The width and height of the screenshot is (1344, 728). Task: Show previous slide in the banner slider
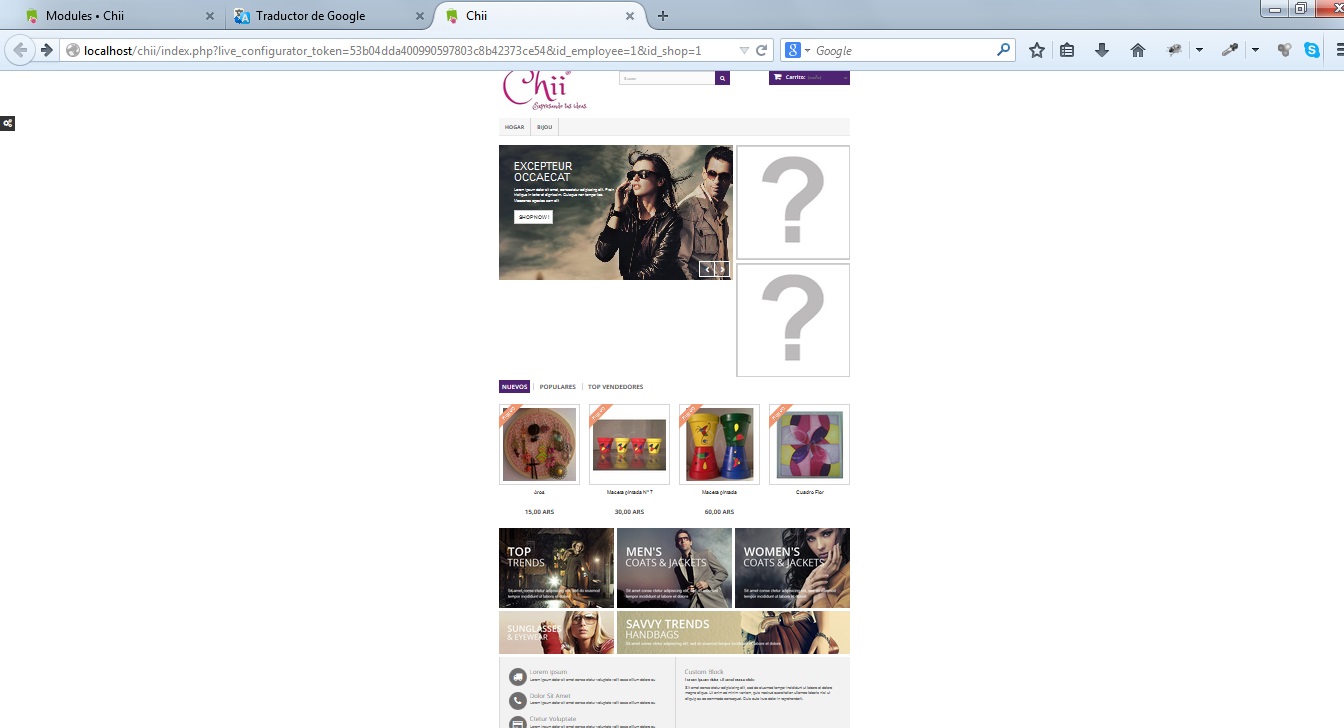pos(707,269)
